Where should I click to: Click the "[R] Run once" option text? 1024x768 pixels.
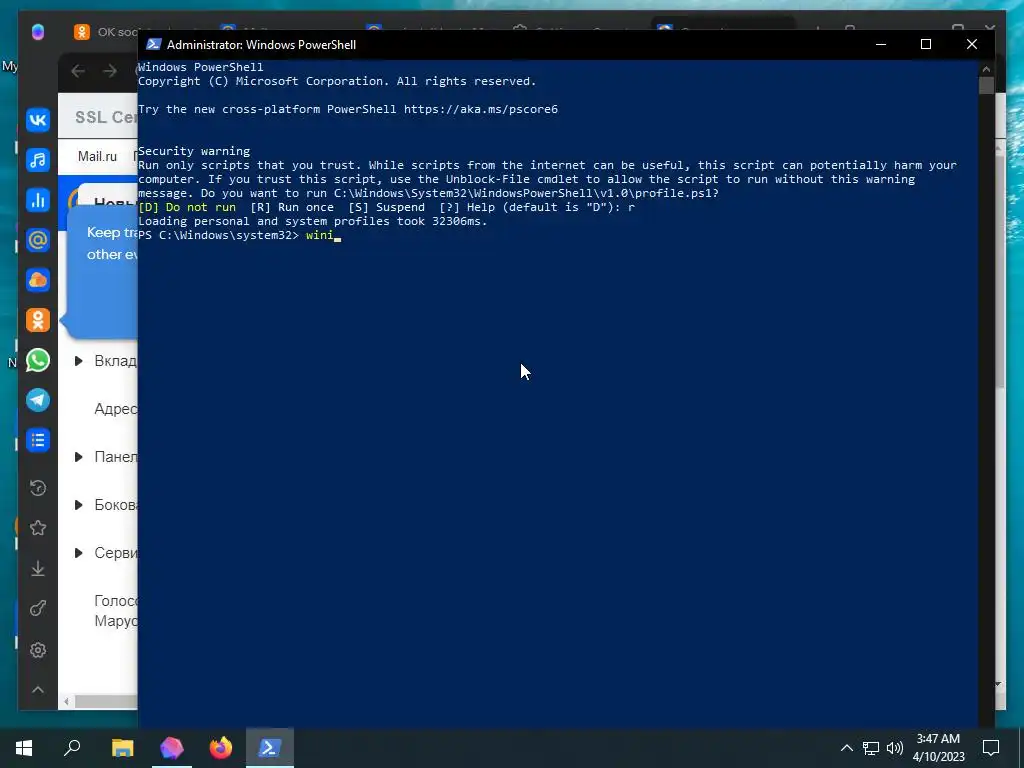292,207
